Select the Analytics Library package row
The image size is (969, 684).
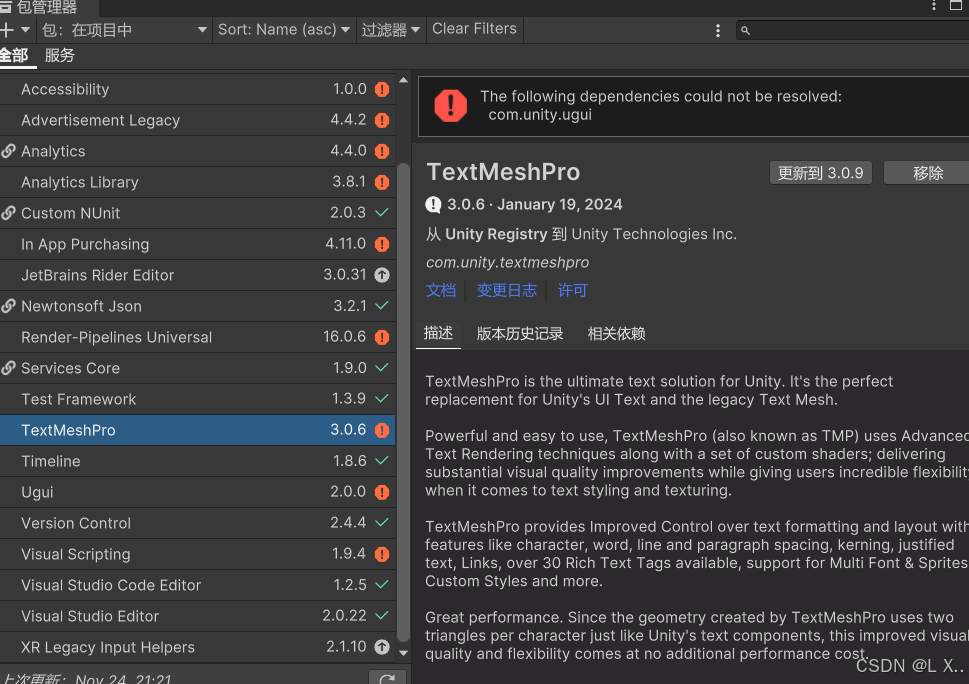point(197,182)
